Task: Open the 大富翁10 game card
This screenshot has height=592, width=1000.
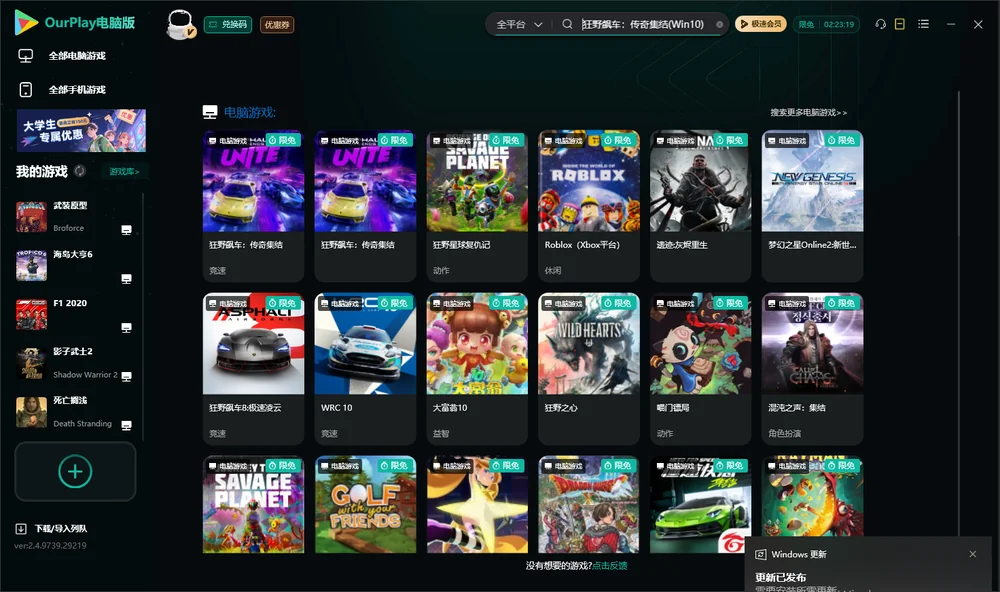Action: pos(477,369)
